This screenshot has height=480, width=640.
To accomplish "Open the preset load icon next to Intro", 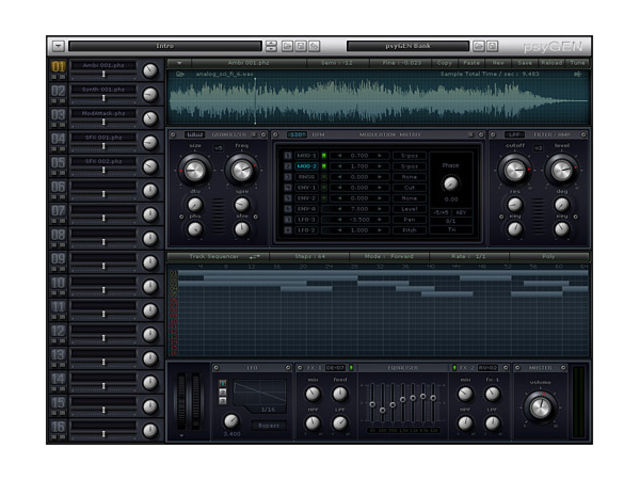I will click(x=287, y=46).
